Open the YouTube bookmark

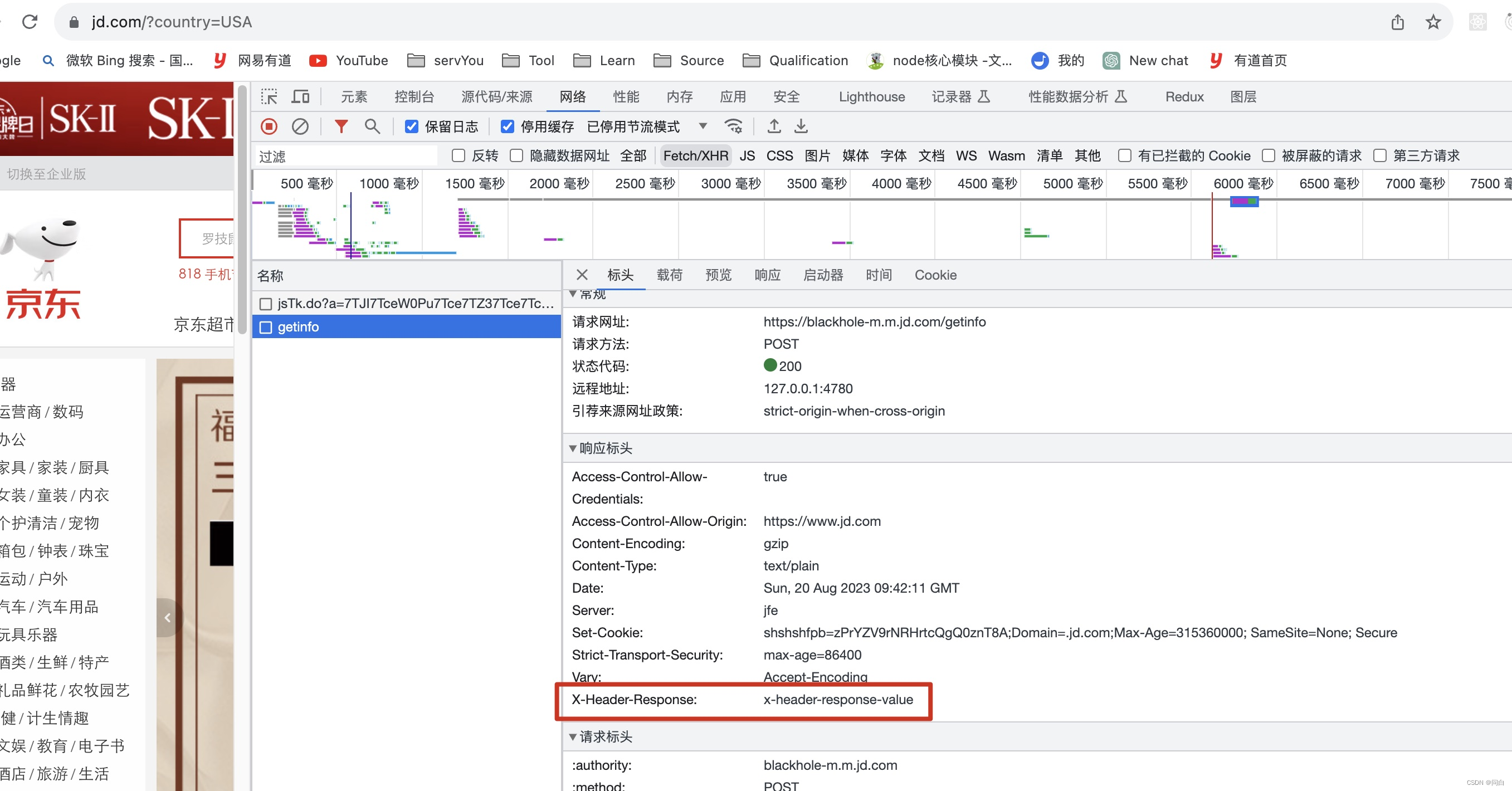point(349,61)
